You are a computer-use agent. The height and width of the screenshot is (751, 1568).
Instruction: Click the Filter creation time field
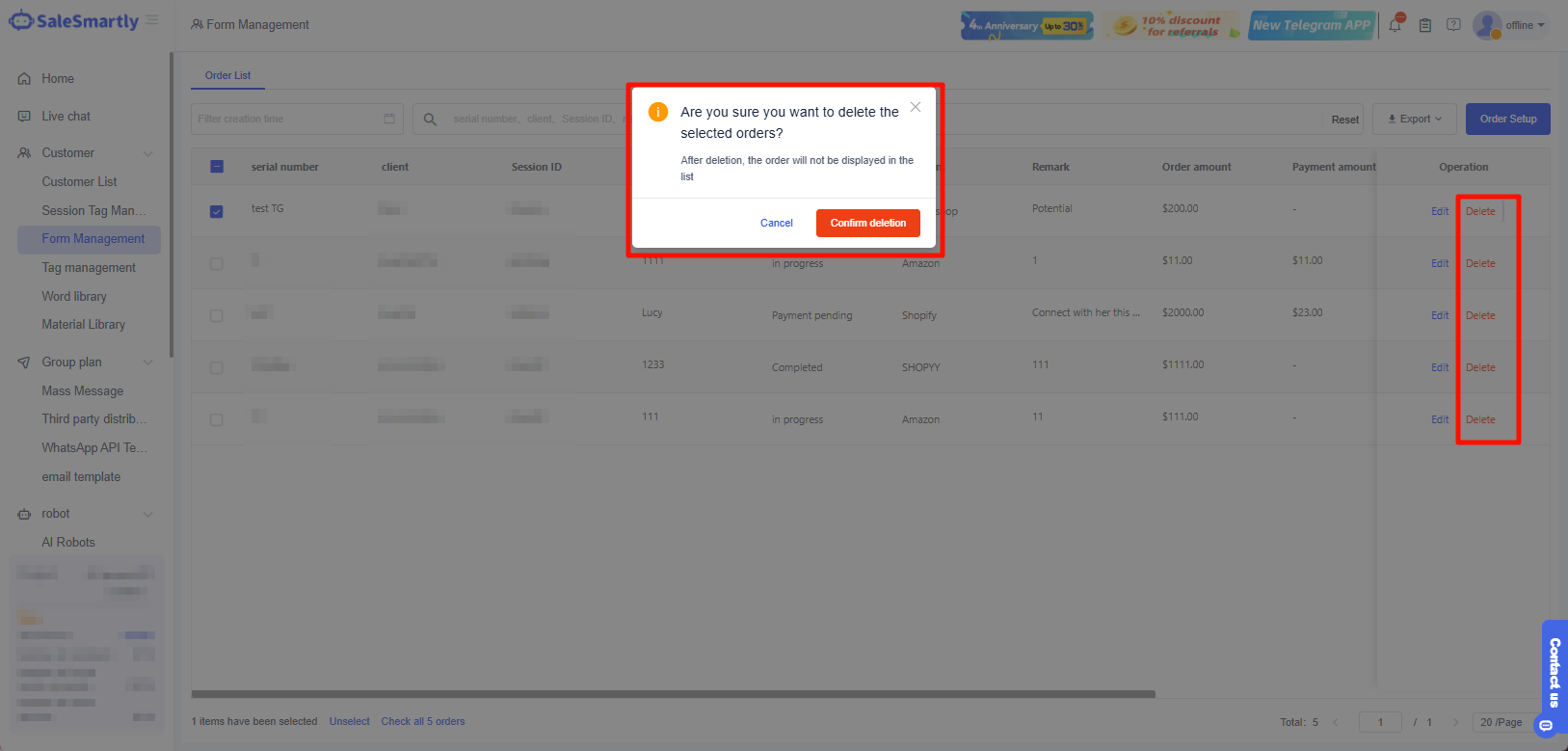297,119
